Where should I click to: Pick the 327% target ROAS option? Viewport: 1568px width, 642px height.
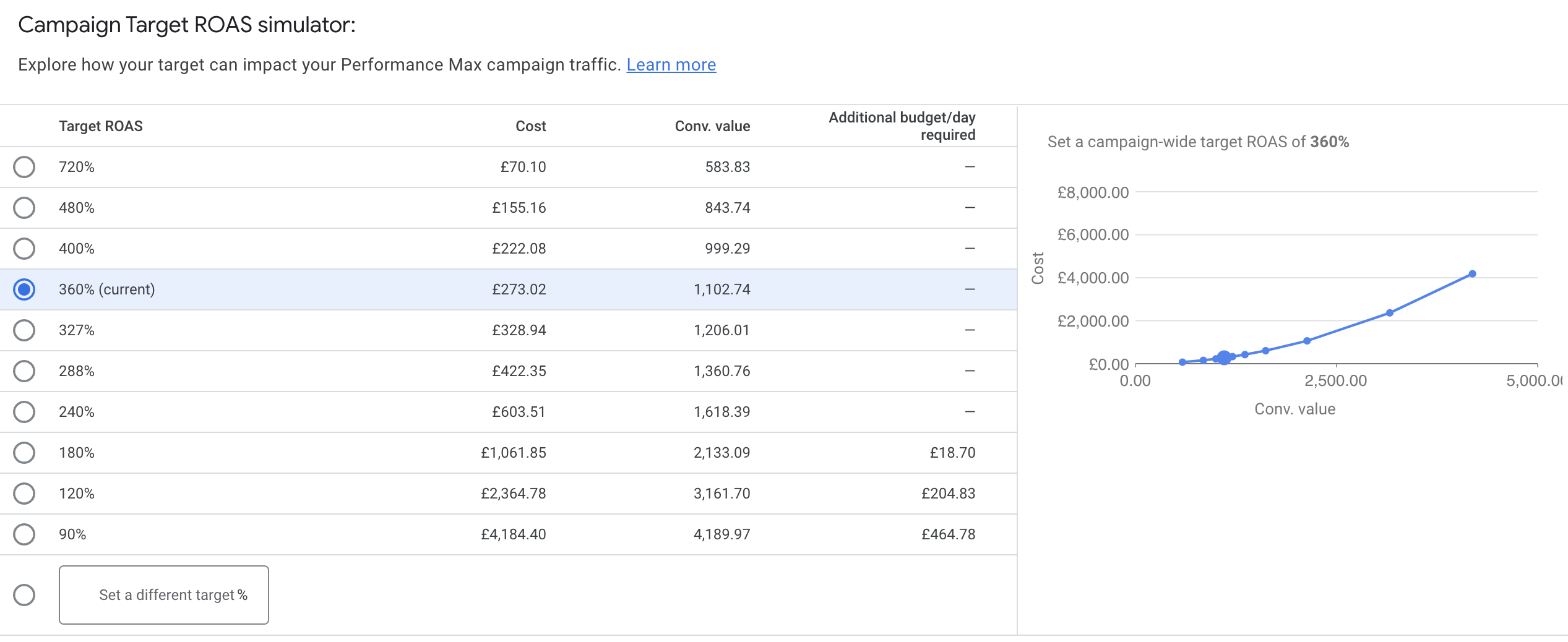click(24, 330)
